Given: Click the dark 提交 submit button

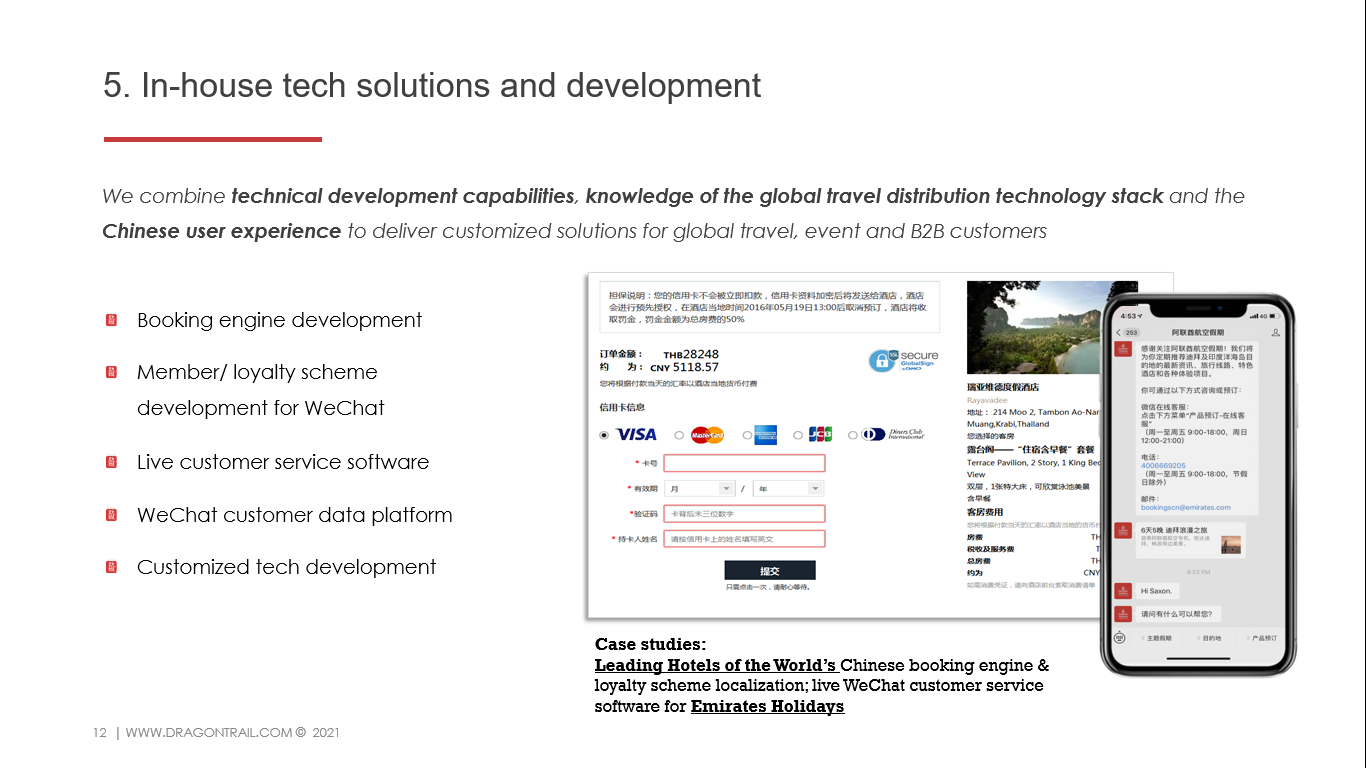Looking at the screenshot, I should coord(769,570).
